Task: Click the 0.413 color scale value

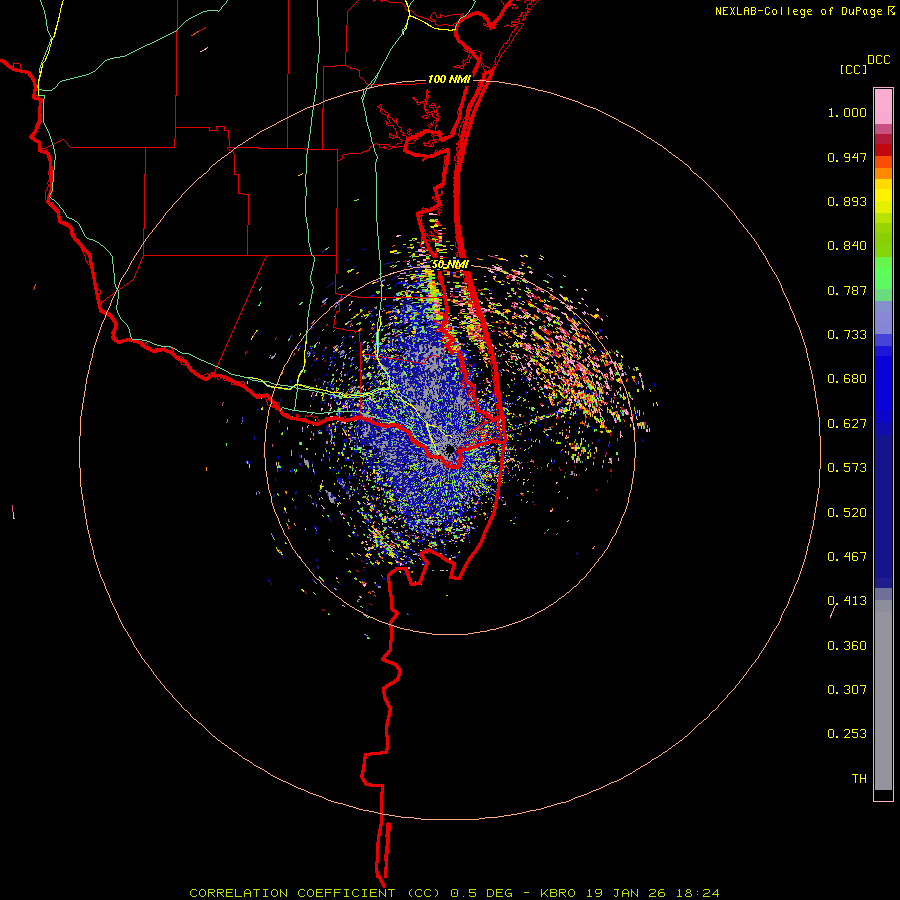Action: [x=847, y=601]
